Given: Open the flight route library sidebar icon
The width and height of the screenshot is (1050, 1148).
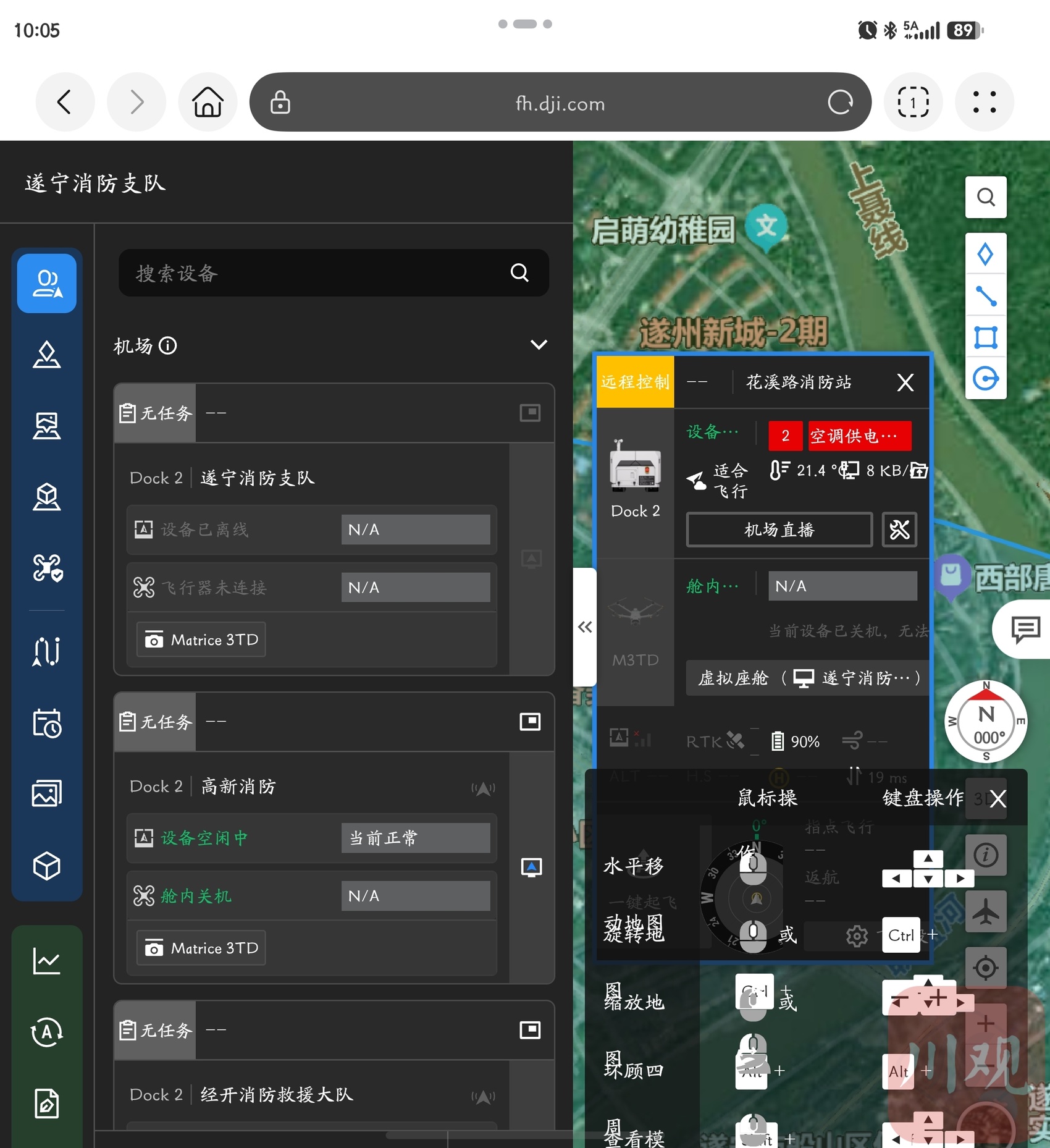Looking at the screenshot, I should pos(47,651).
